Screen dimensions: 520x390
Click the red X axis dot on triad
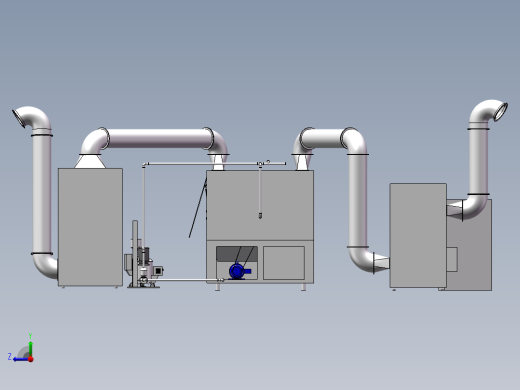31,359
